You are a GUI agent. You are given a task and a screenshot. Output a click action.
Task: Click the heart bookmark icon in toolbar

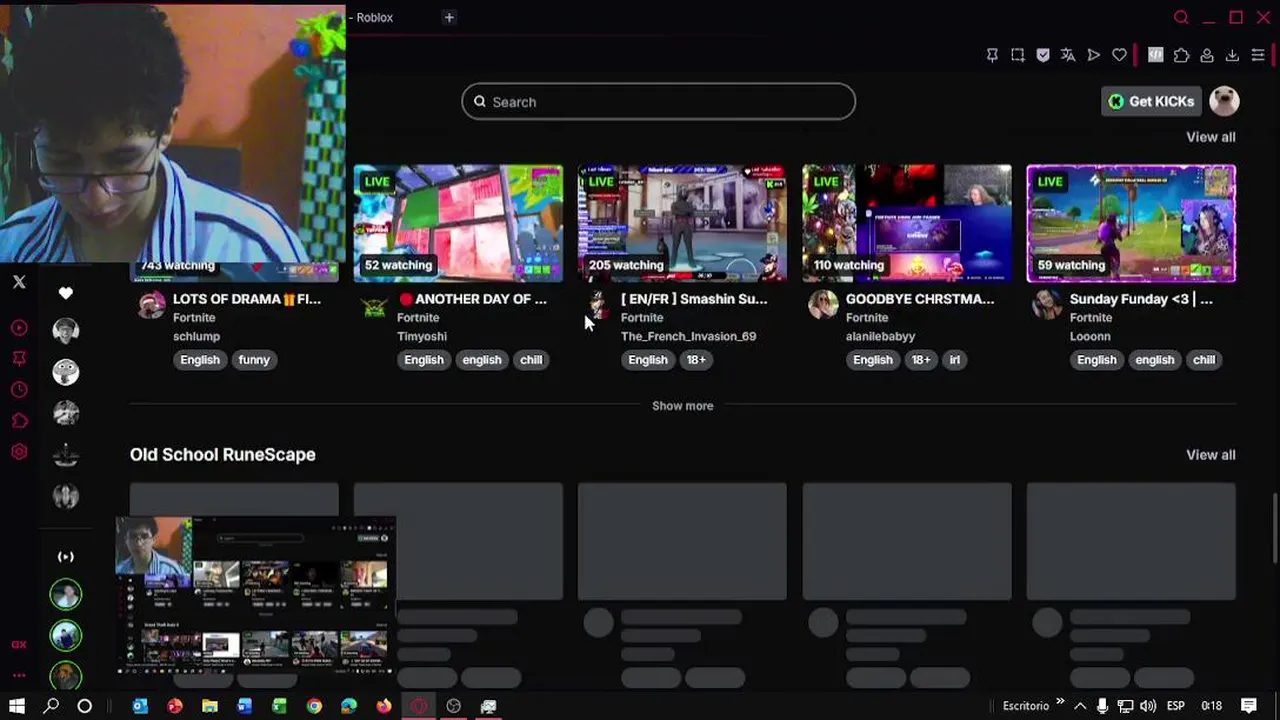(x=1119, y=56)
